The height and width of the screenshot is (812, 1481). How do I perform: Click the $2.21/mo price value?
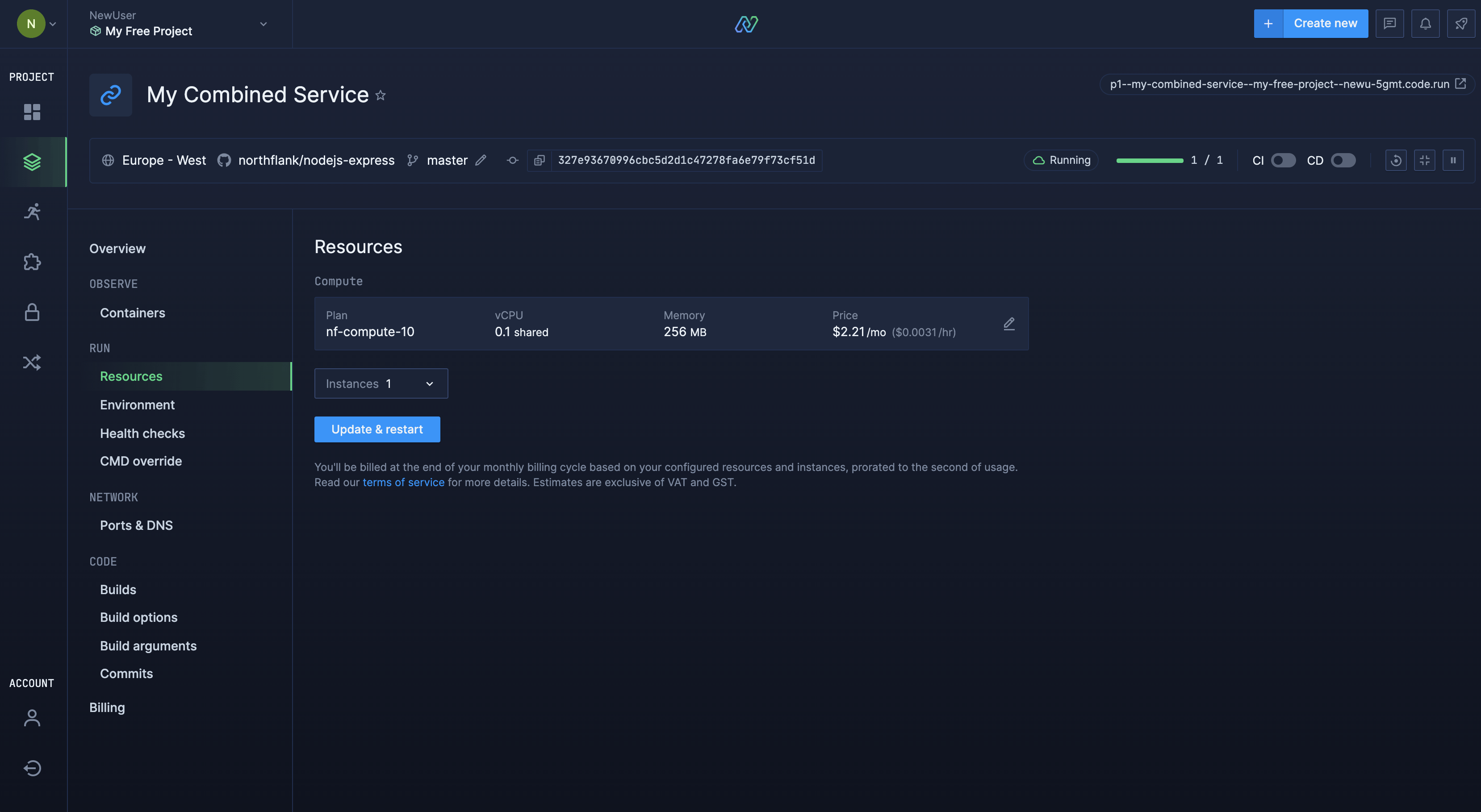(x=859, y=332)
